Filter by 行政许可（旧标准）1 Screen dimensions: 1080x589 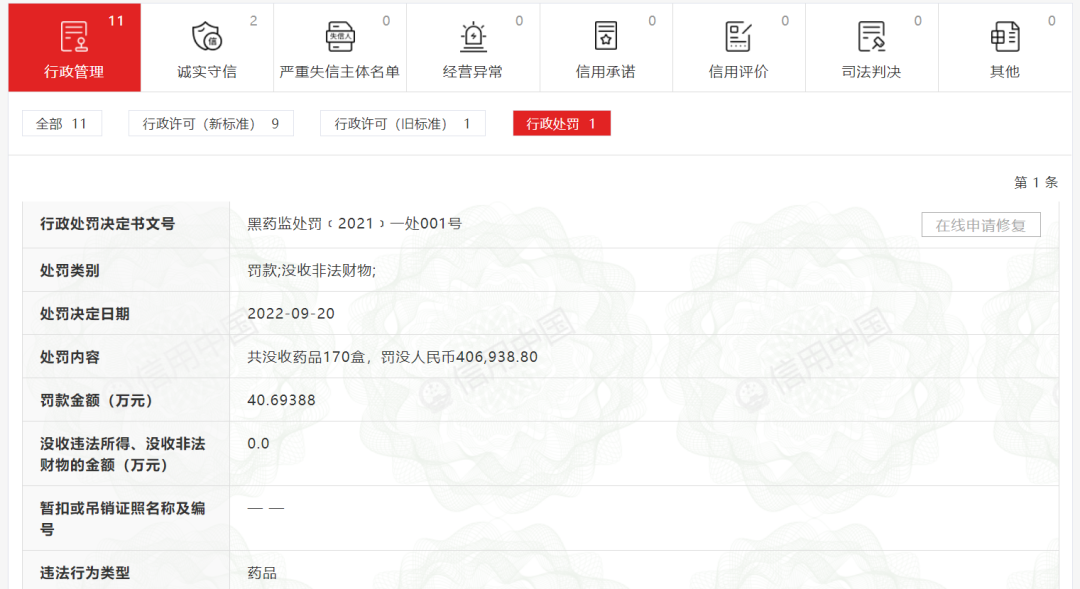pos(402,123)
